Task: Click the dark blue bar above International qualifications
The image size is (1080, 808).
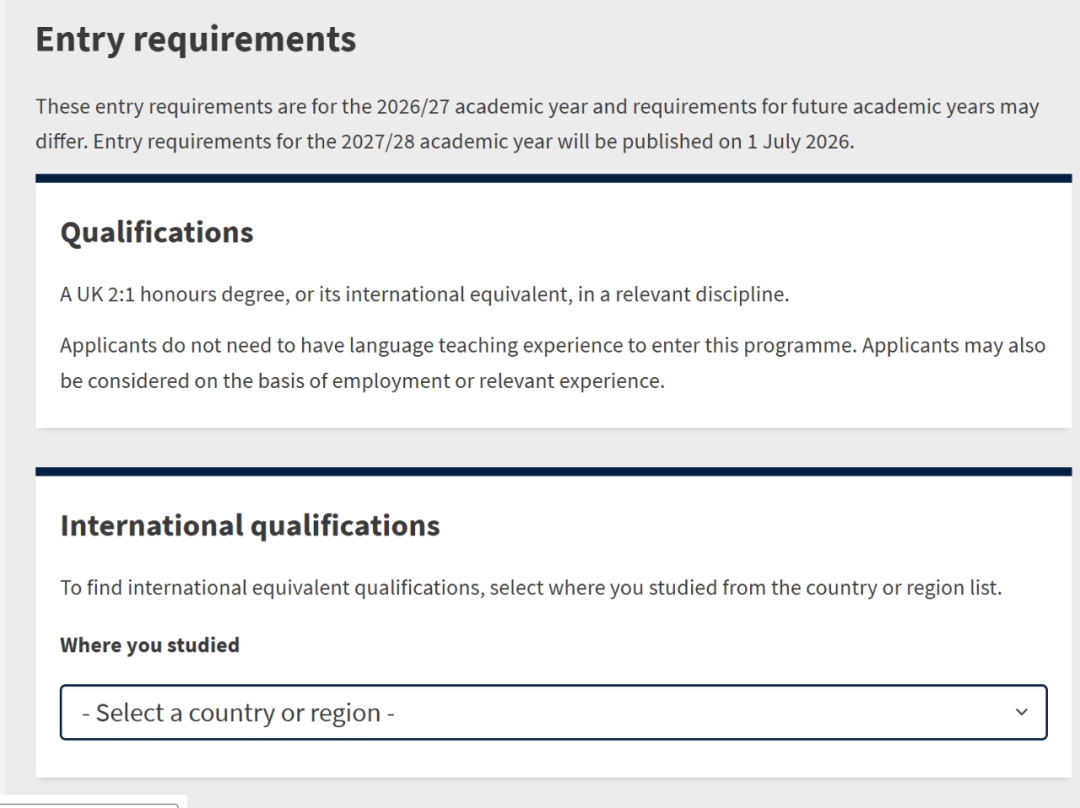Action: click(x=553, y=471)
